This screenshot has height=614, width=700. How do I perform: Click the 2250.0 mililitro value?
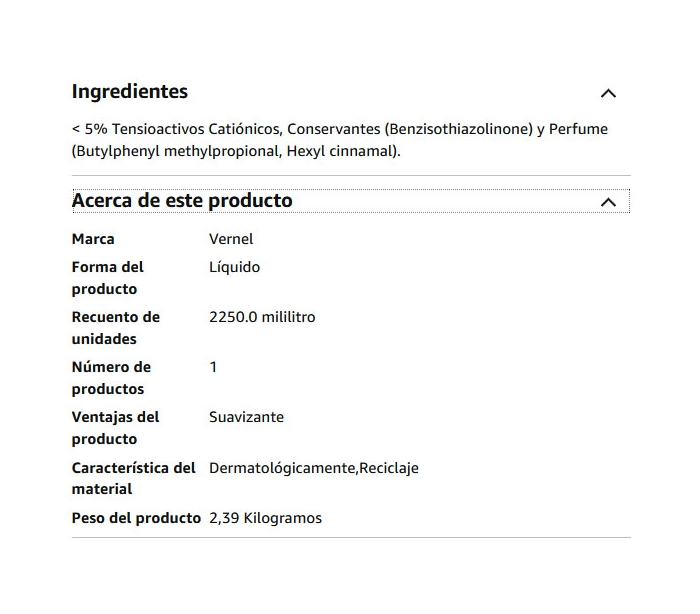262,317
